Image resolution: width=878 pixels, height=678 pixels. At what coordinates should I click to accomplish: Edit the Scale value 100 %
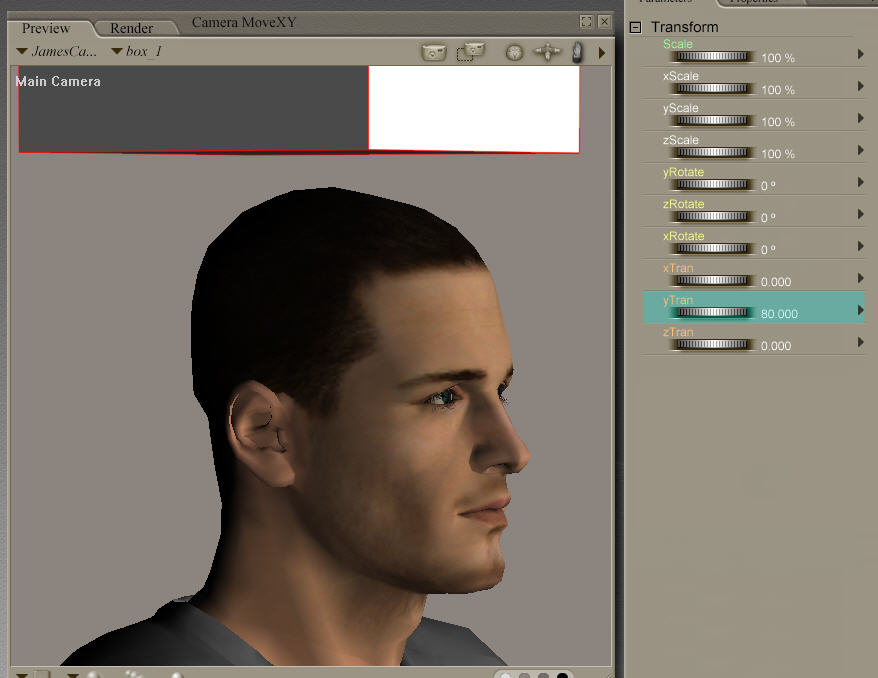778,58
